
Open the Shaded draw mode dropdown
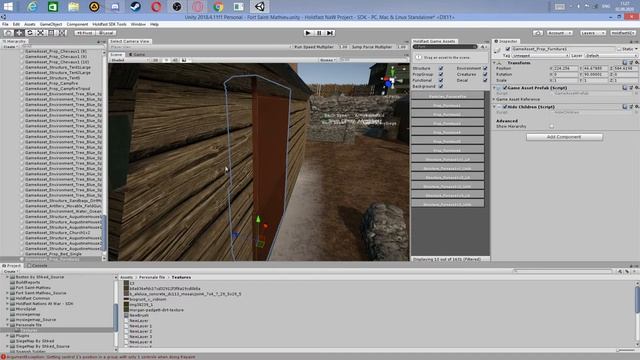point(130,60)
